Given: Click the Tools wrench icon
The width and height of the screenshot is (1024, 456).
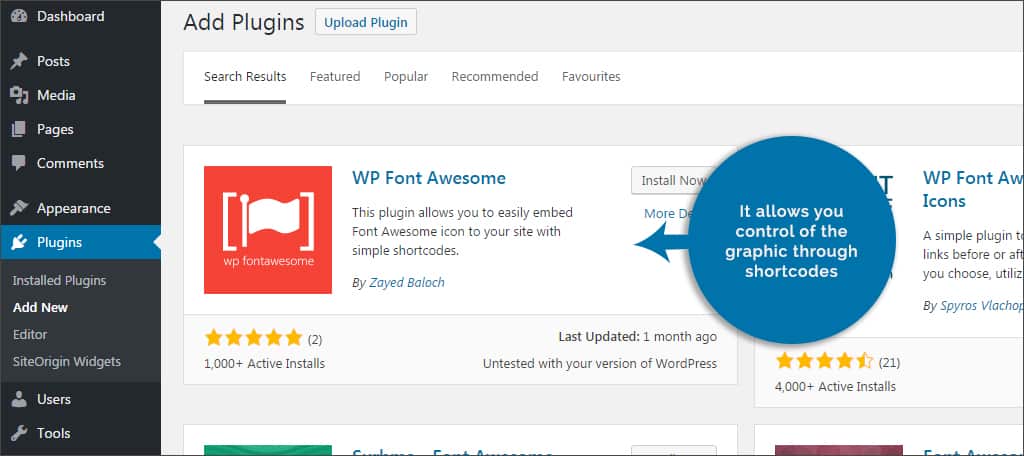Looking at the screenshot, I should (x=19, y=433).
